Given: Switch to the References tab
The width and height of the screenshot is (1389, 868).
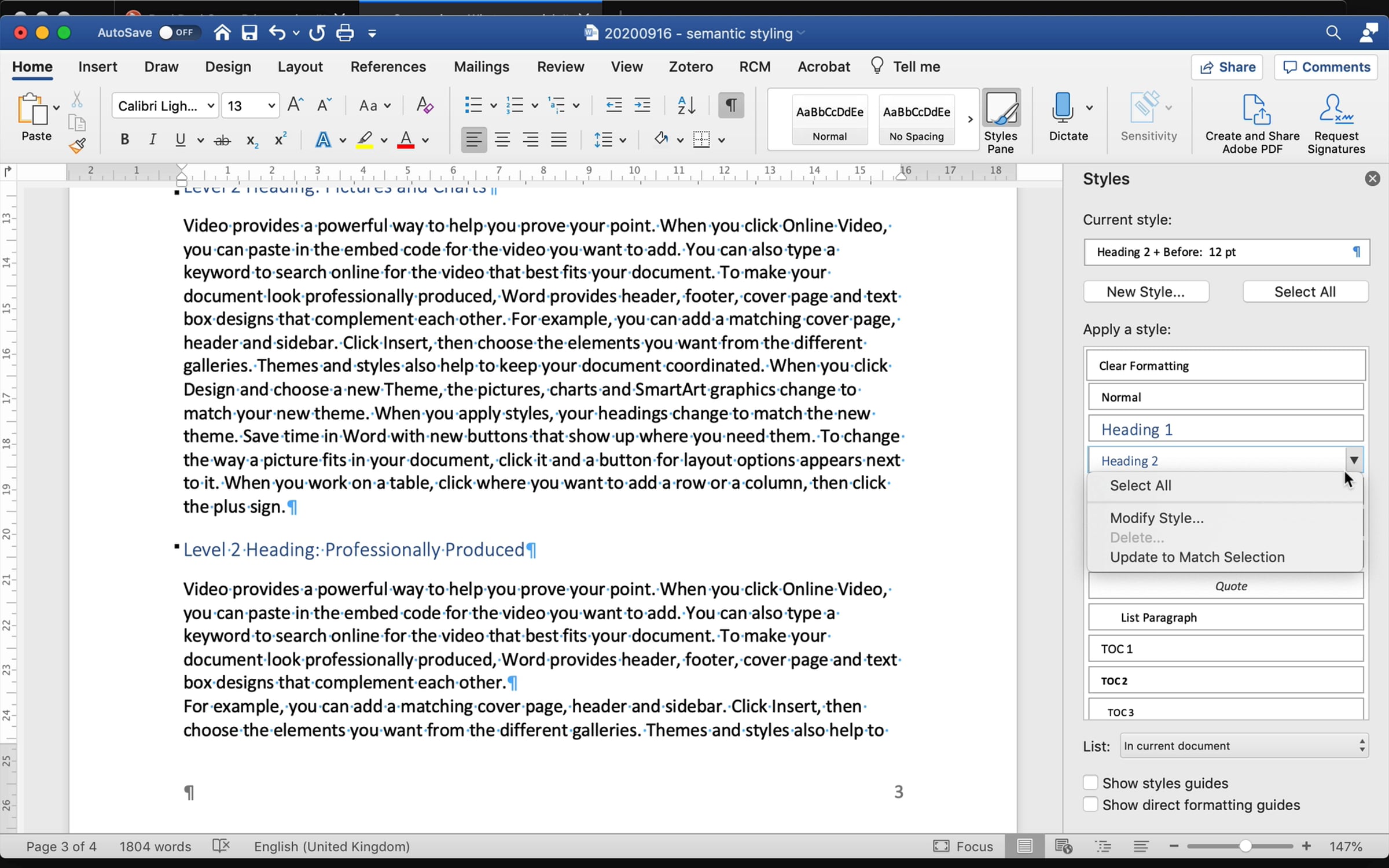Looking at the screenshot, I should (388, 67).
